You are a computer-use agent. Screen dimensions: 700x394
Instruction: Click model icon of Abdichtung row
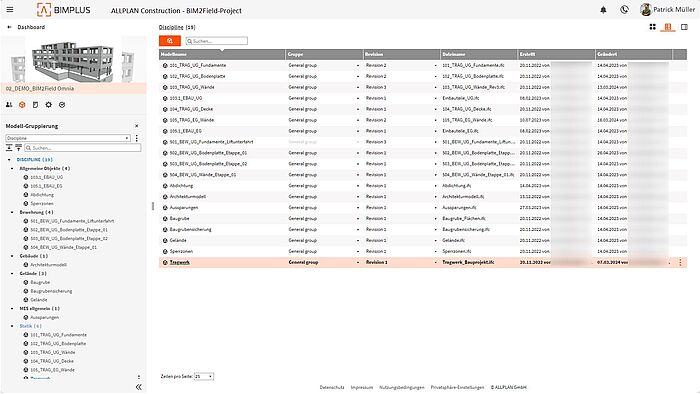[165, 186]
